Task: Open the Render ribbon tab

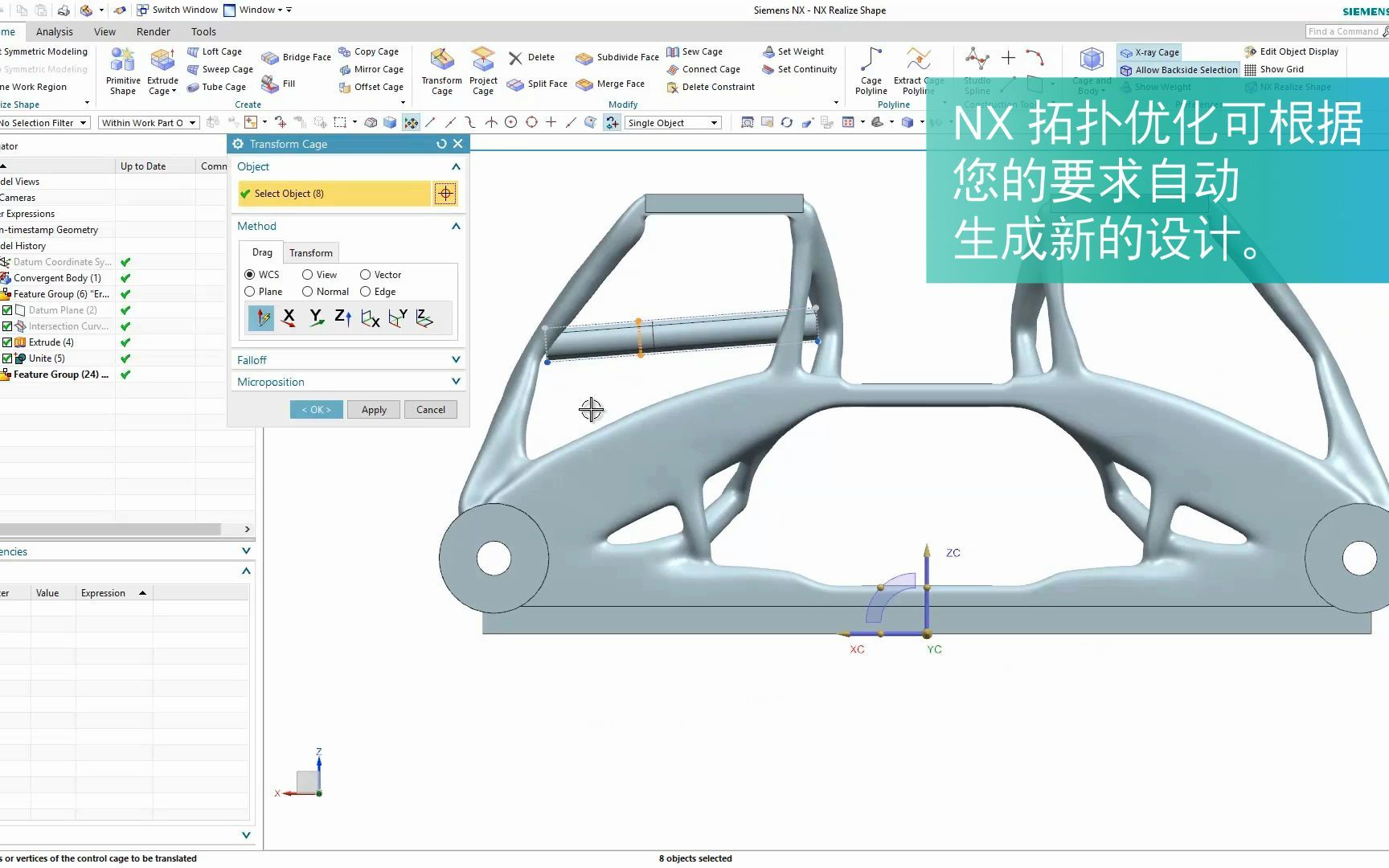Action: (x=154, y=31)
